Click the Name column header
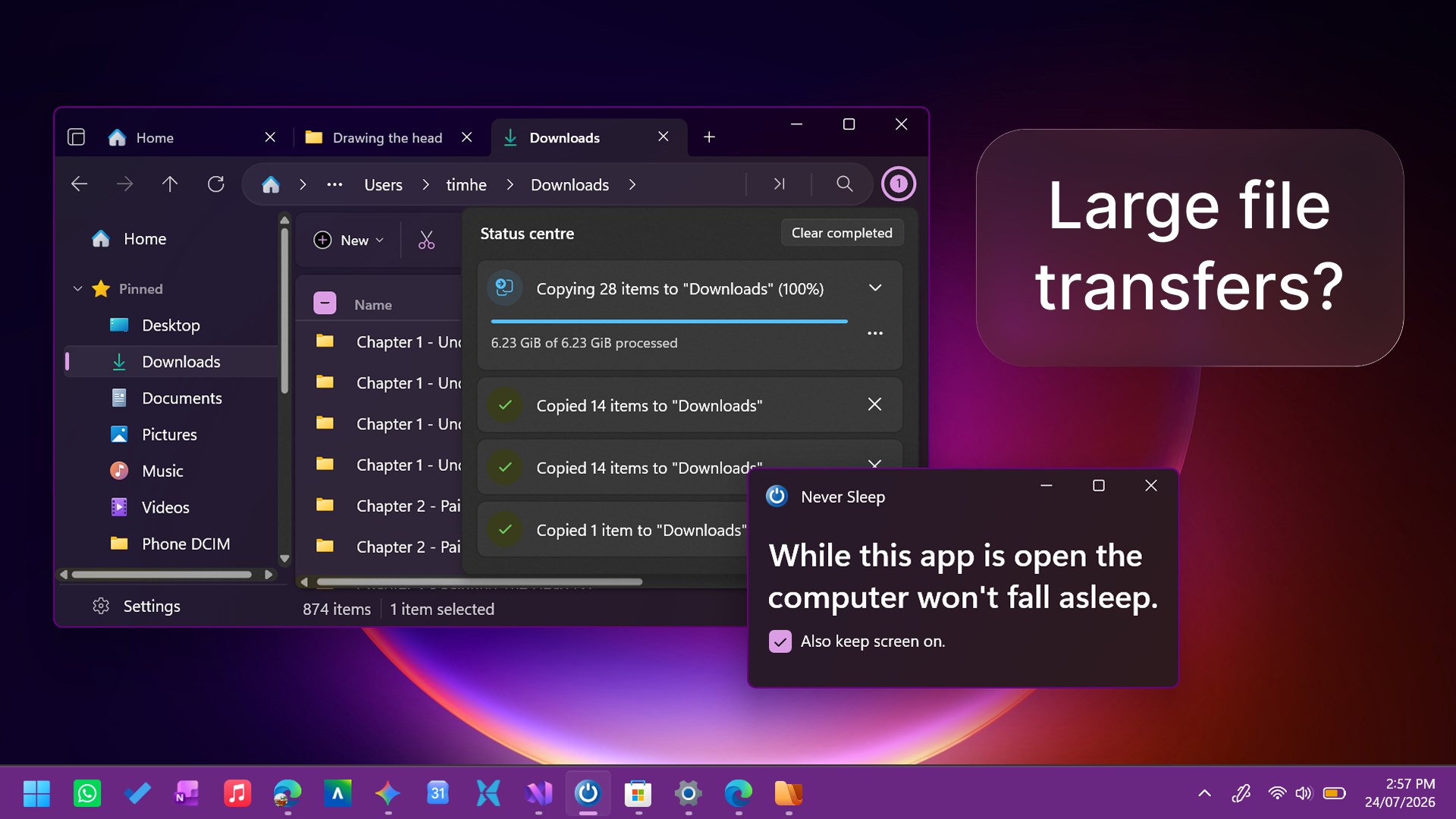 (x=373, y=304)
